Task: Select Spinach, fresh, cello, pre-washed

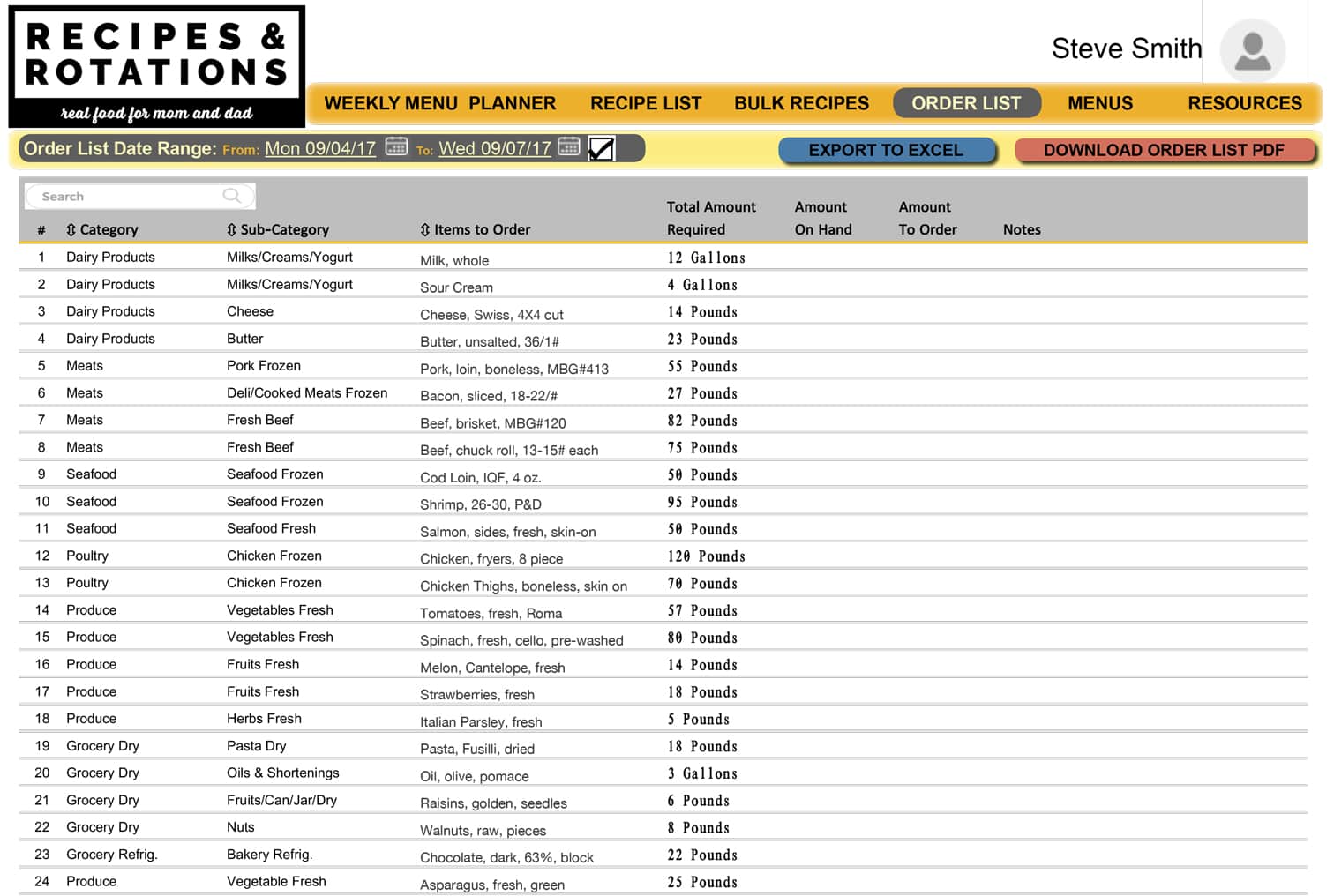Action: 521,640
